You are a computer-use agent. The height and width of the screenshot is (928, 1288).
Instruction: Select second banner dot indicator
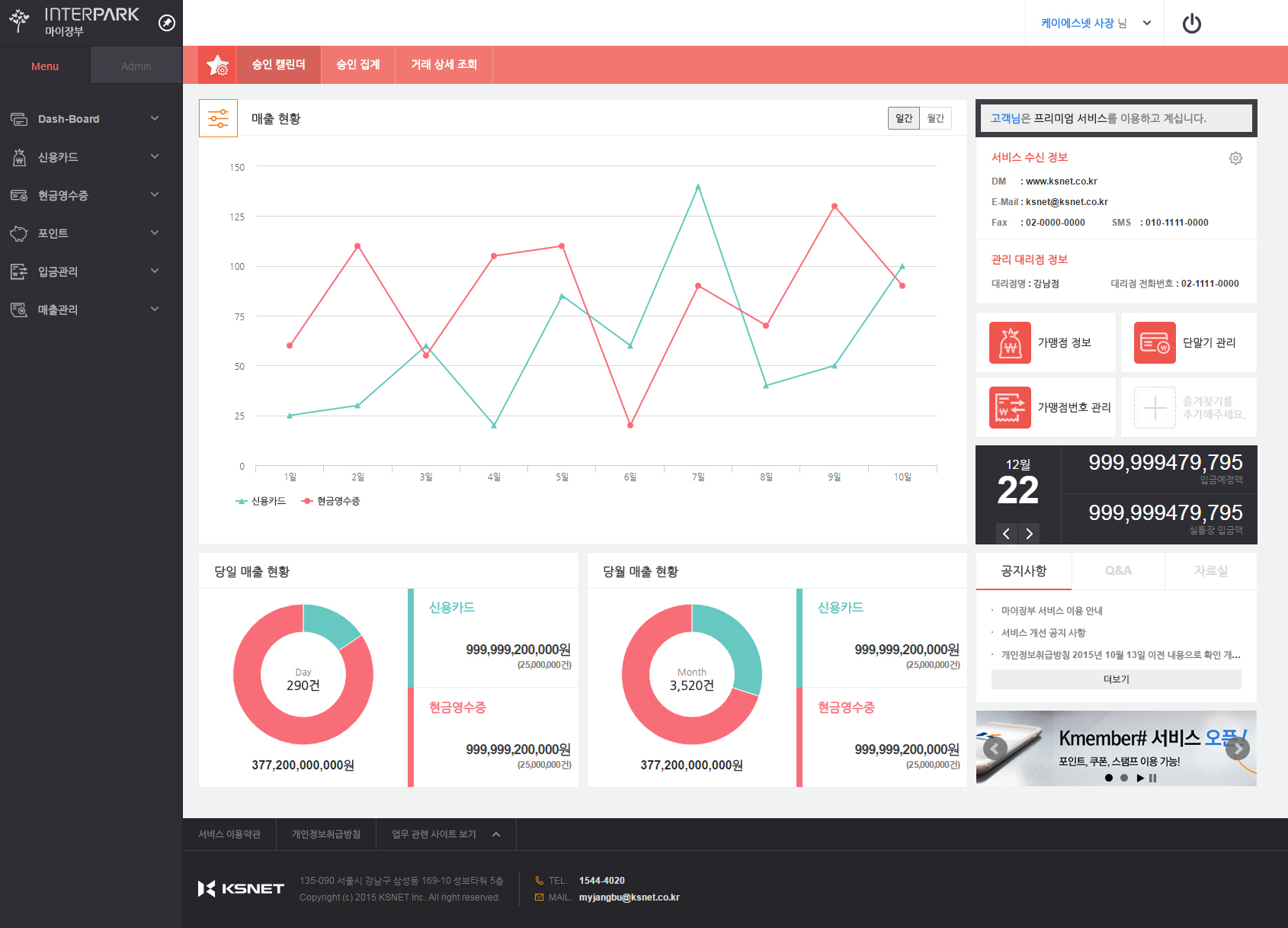pos(1124,778)
